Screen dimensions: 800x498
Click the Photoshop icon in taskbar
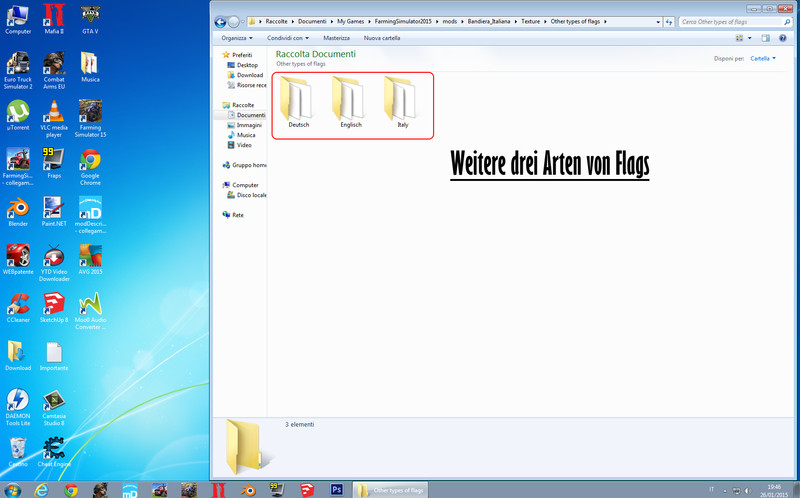[x=338, y=490]
